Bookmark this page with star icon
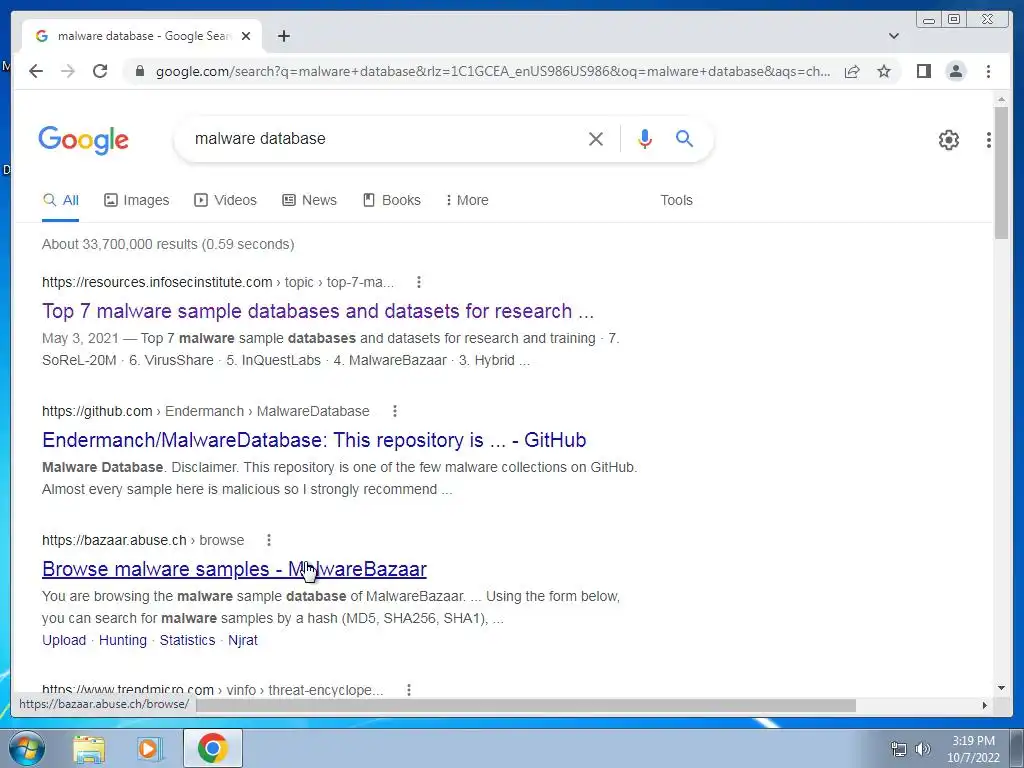1024x768 pixels. click(884, 71)
